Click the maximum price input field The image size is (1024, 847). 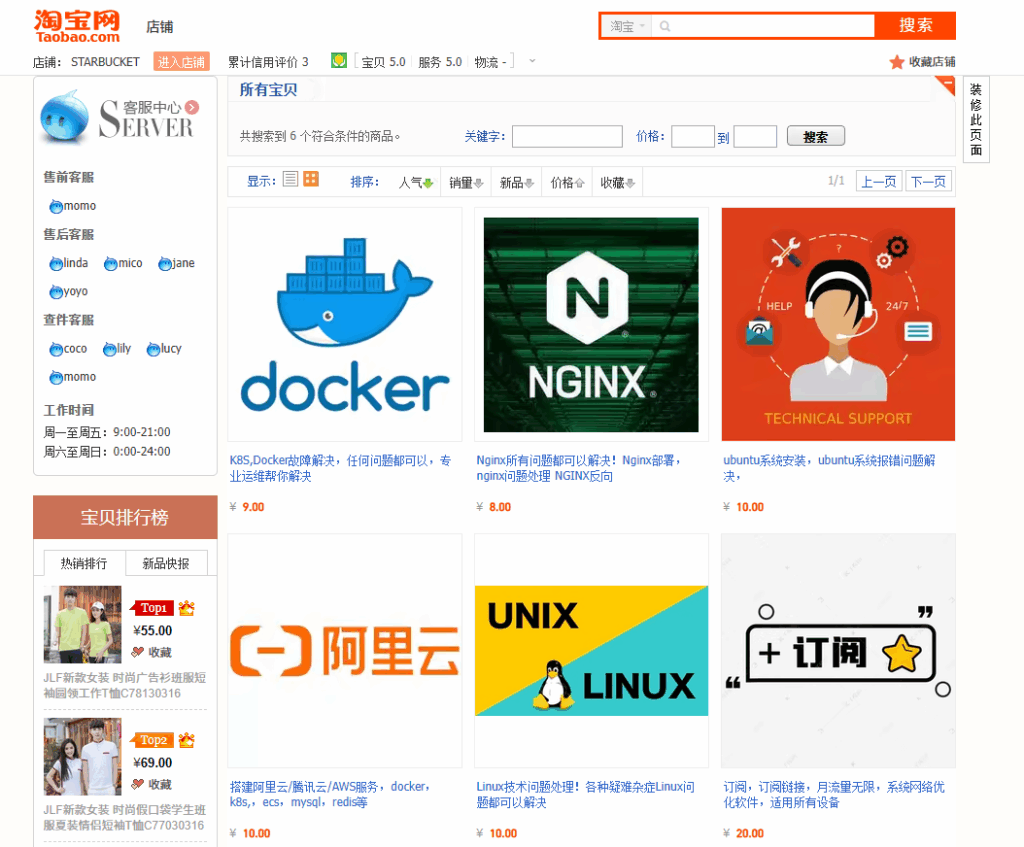(755, 136)
